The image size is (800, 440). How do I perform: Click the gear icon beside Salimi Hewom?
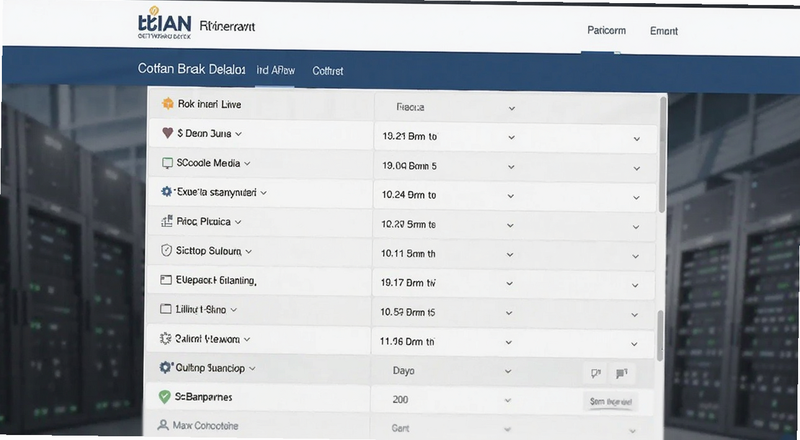pos(165,338)
